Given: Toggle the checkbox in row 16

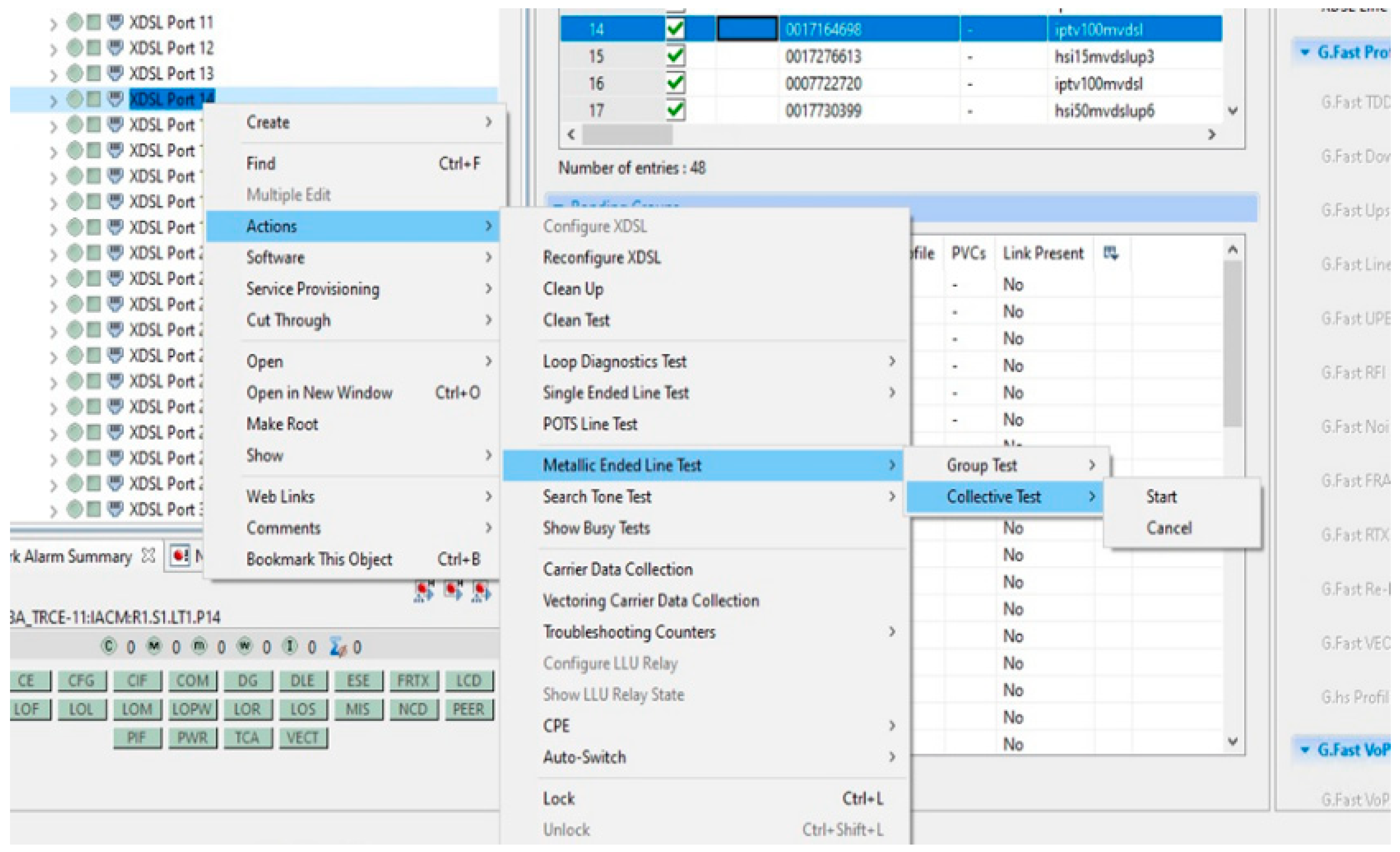Looking at the screenshot, I should [675, 83].
